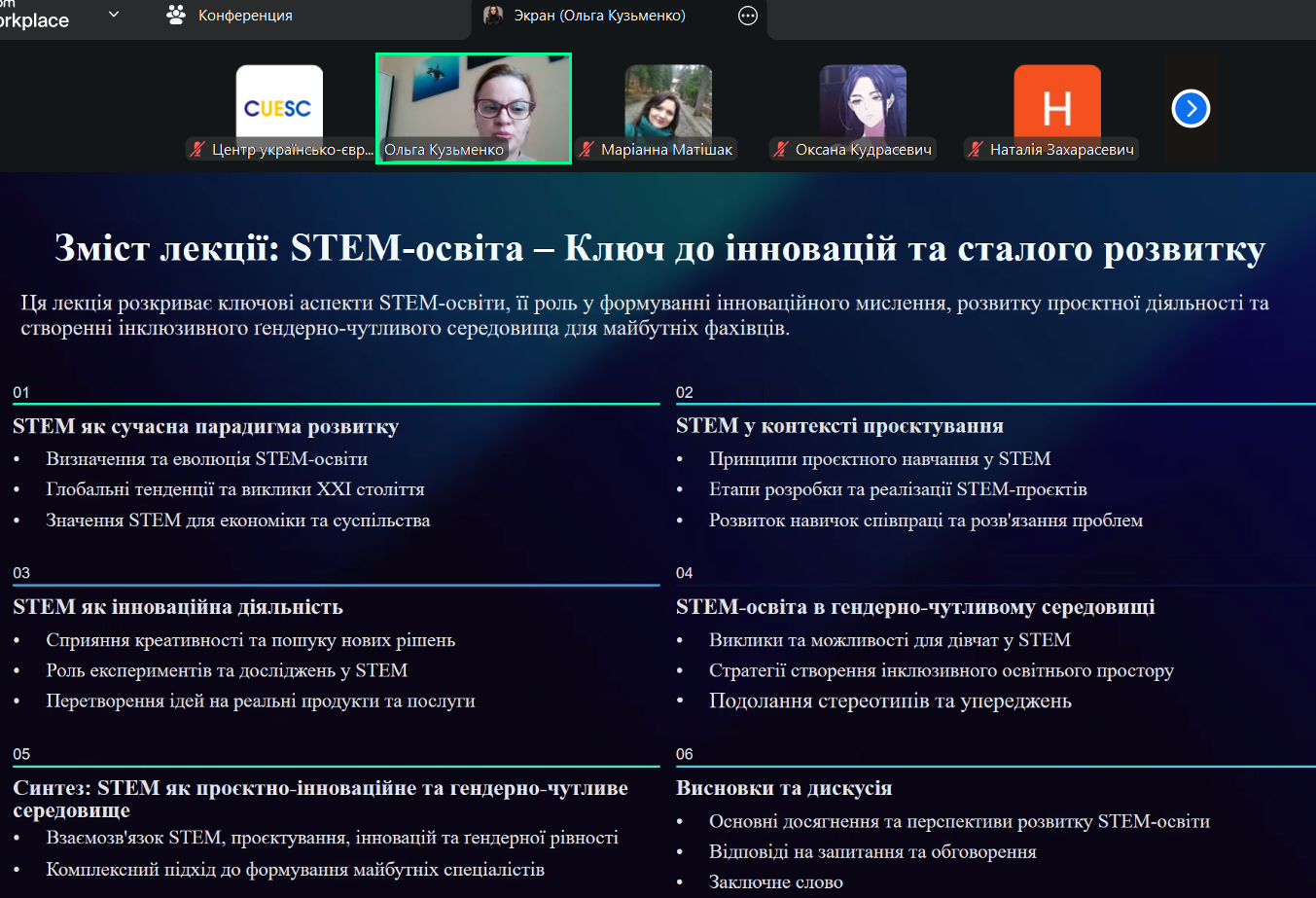This screenshot has height=898, width=1316.
Task: Show next participants with the blue arrow
Action: point(1191,109)
